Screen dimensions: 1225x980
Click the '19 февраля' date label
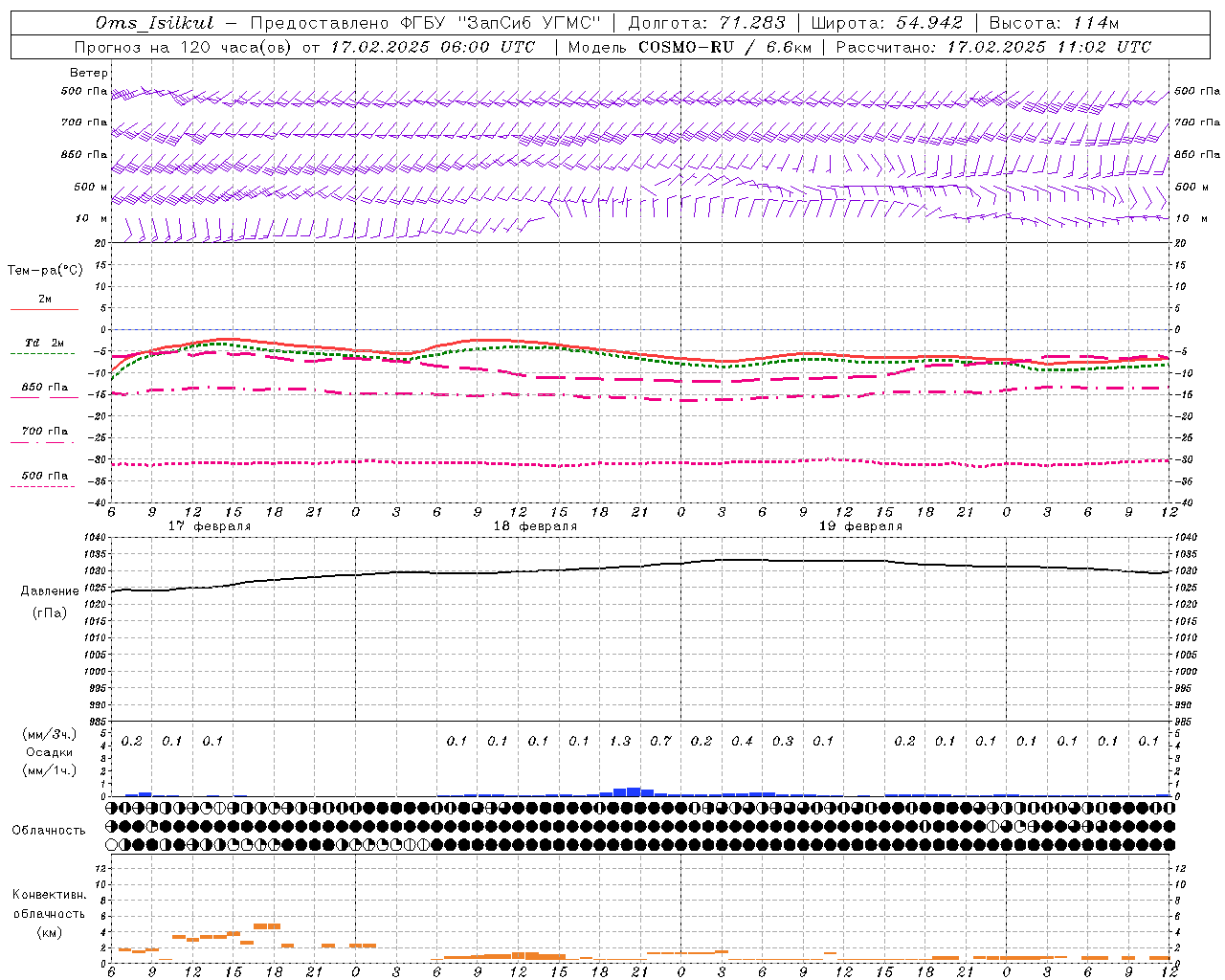click(x=860, y=526)
